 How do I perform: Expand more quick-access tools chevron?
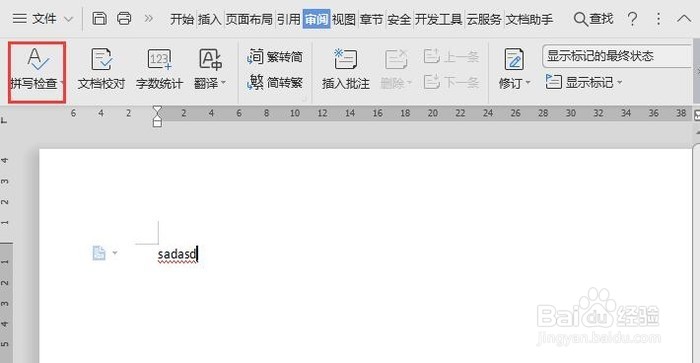pyautogui.click(x=149, y=18)
